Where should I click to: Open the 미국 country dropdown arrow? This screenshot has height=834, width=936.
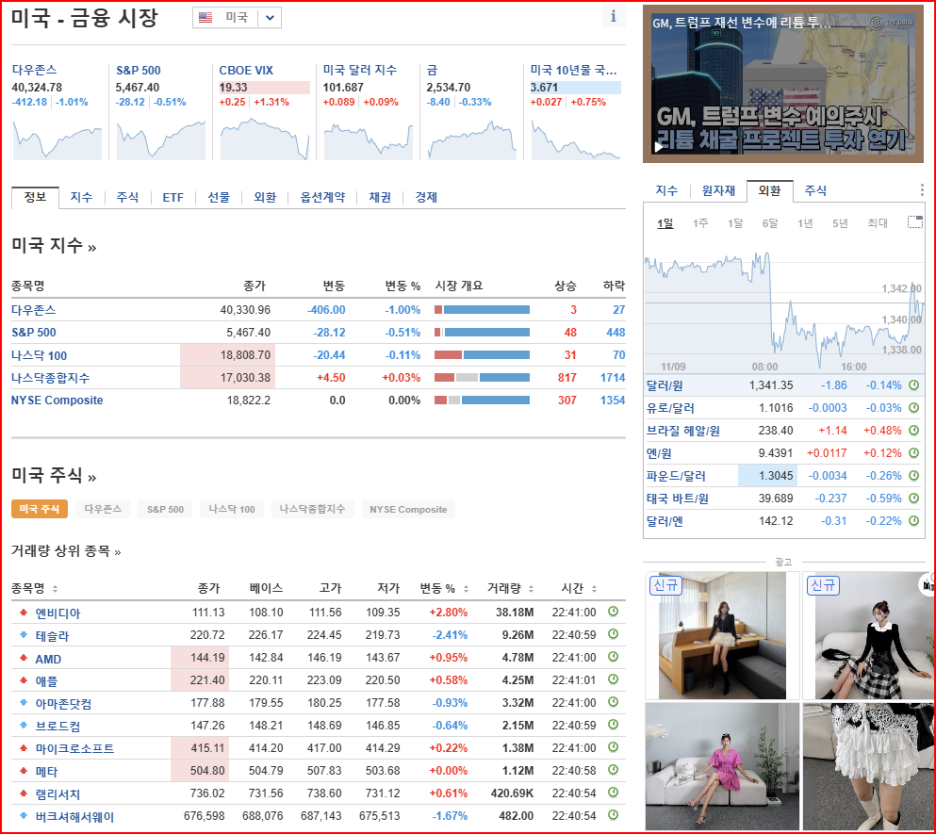(270, 17)
